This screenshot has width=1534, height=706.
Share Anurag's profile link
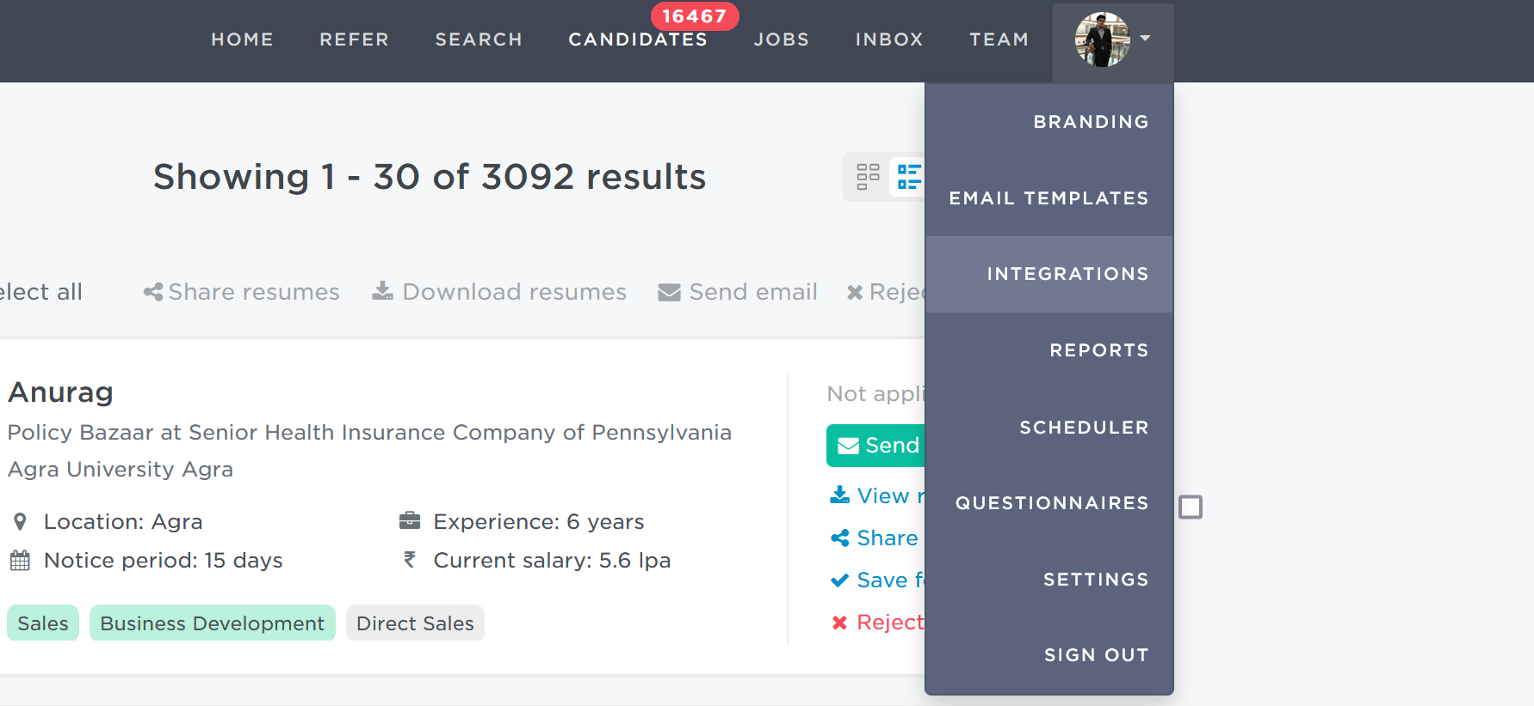875,538
